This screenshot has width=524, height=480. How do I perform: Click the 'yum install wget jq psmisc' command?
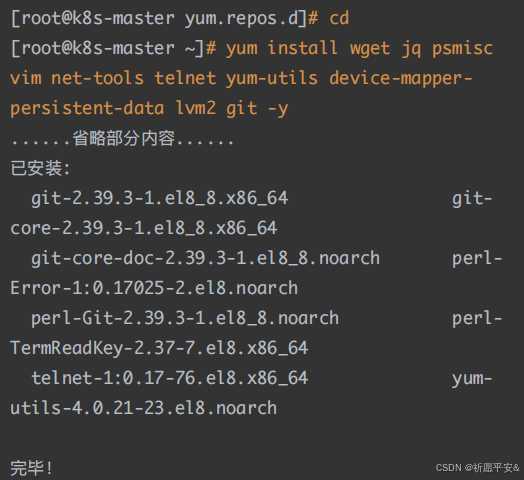(359, 48)
